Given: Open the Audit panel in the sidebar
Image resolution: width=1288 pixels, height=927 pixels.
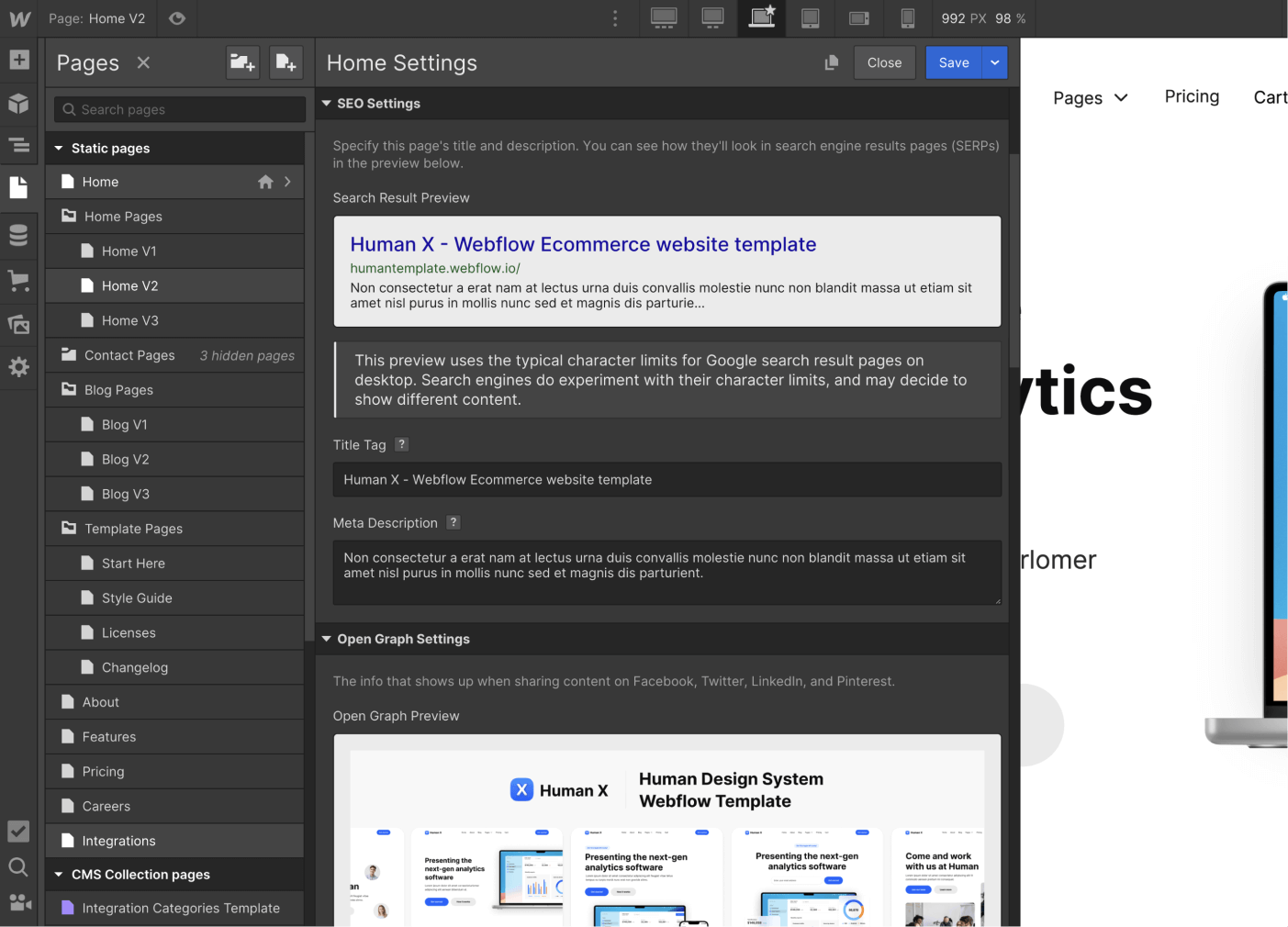Looking at the screenshot, I should click(x=18, y=831).
